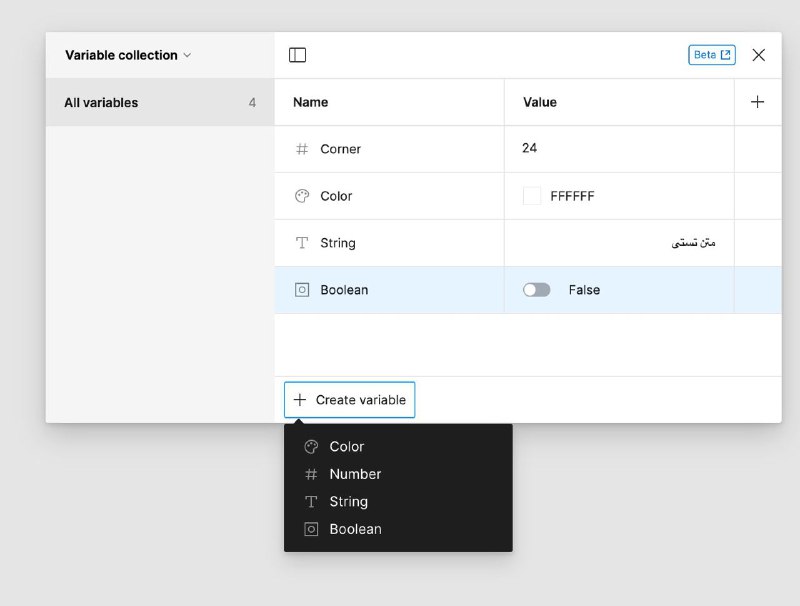The height and width of the screenshot is (606, 800).
Task: Click the plus icon to add a mode column
Action: (757, 102)
